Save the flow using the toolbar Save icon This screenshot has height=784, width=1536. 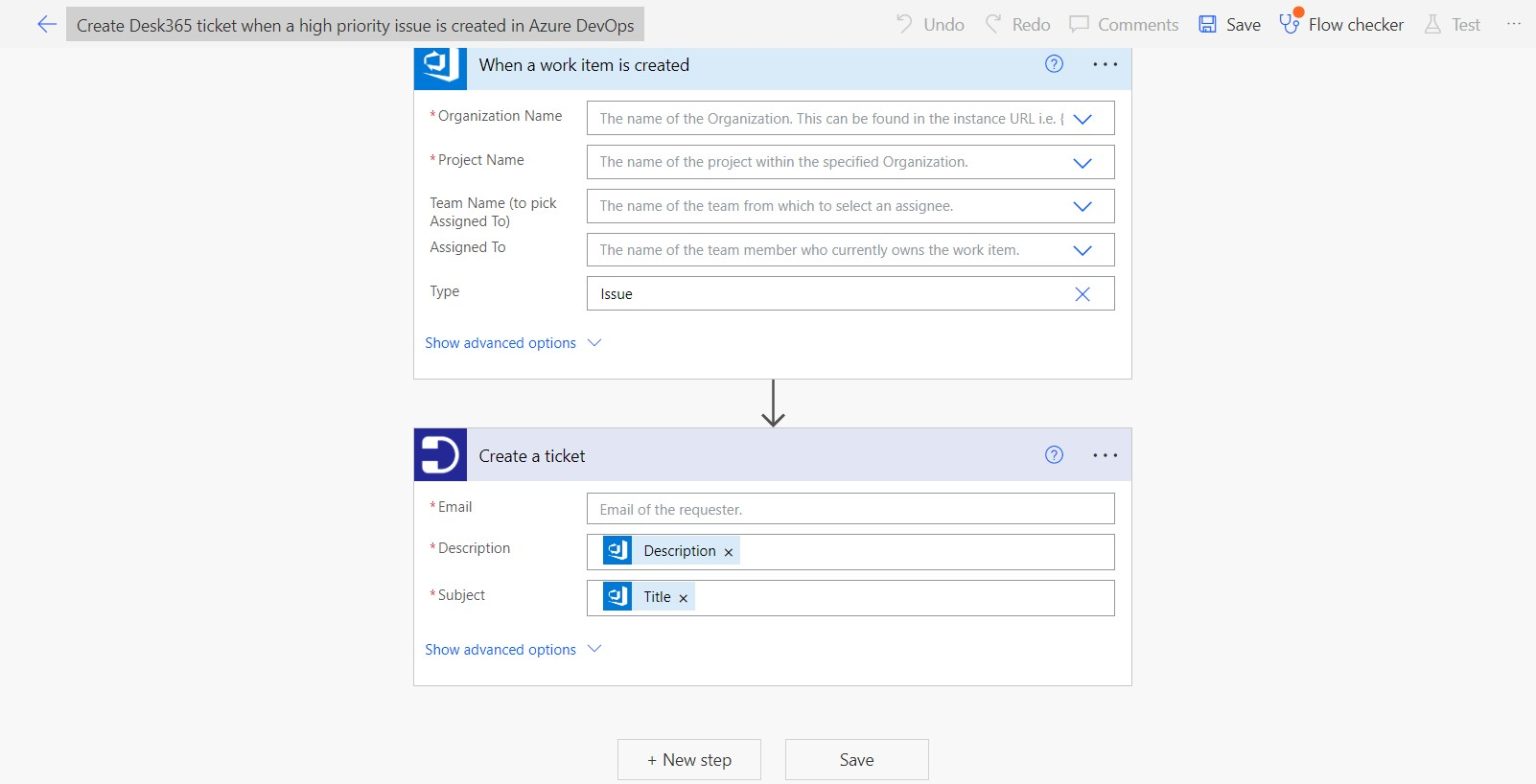[x=1206, y=24]
